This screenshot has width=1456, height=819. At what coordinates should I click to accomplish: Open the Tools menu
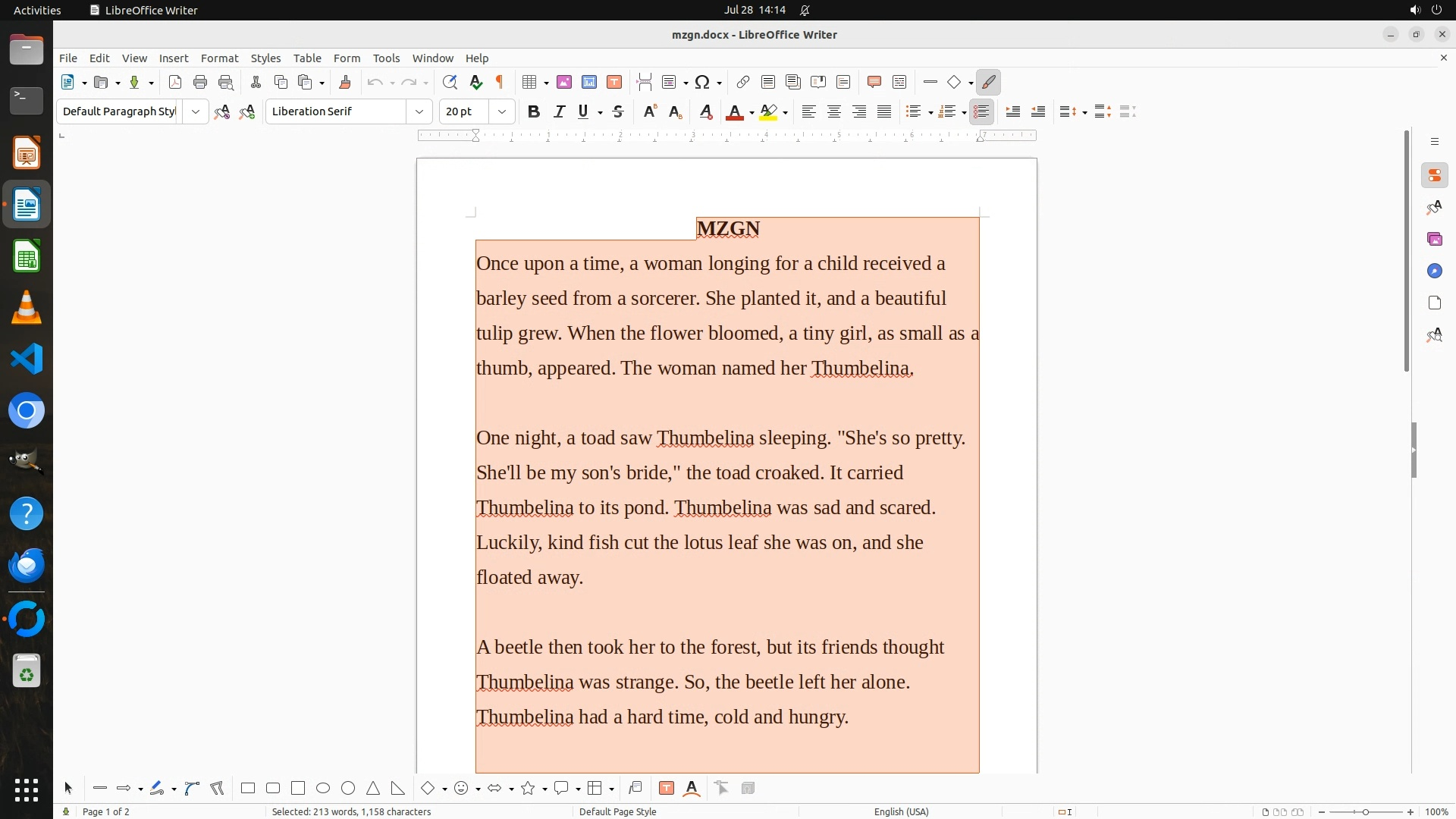pyautogui.click(x=386, y=58)
